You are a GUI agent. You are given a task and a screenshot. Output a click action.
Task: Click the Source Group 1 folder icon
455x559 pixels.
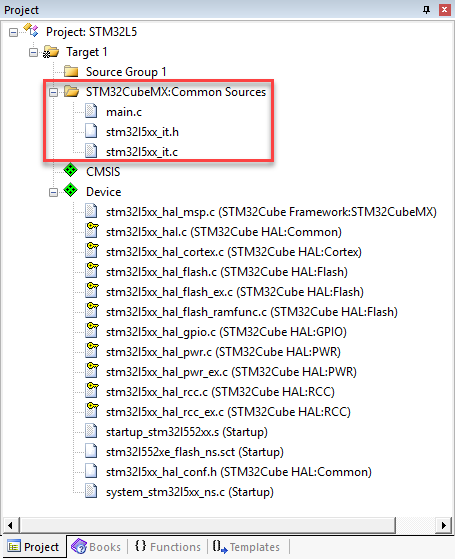[71, 72]
